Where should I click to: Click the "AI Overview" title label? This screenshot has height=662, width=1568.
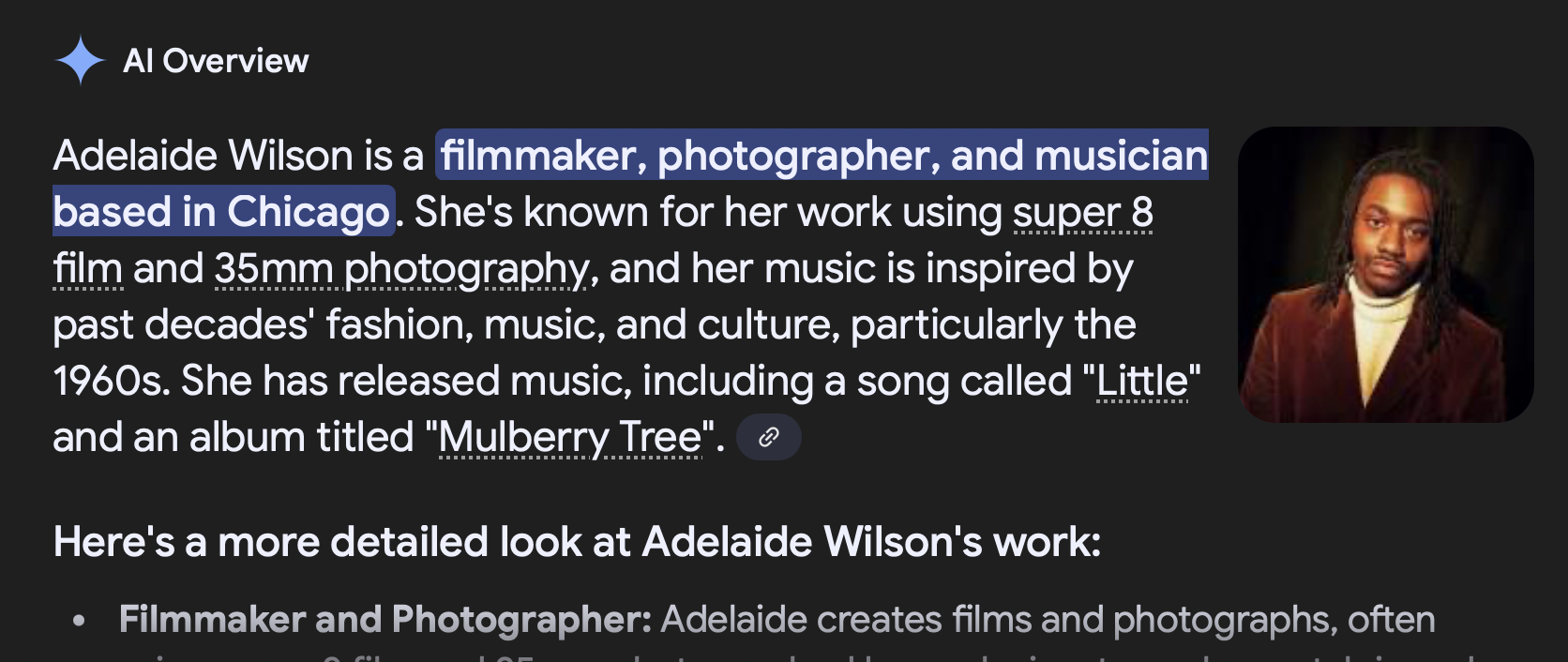coord(216,61)
